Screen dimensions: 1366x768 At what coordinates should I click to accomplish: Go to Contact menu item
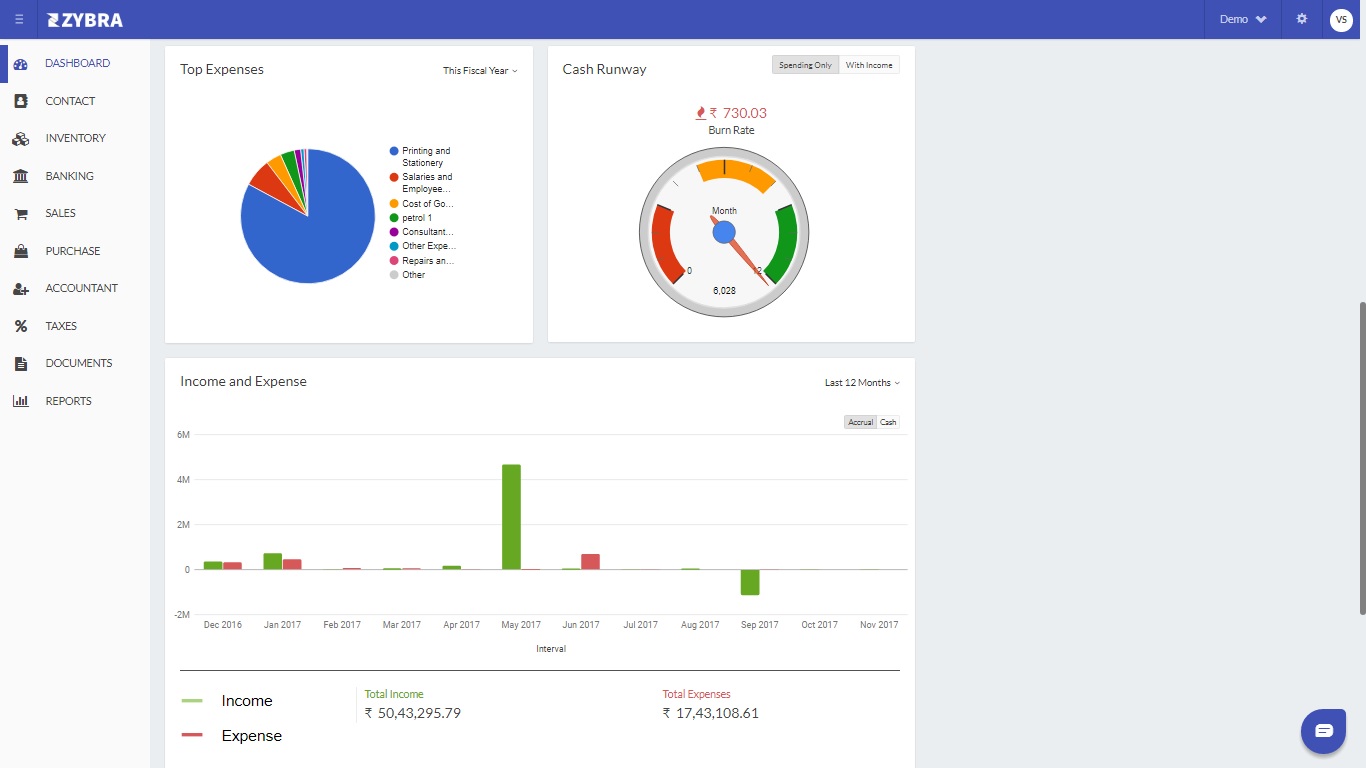point(70,101)
